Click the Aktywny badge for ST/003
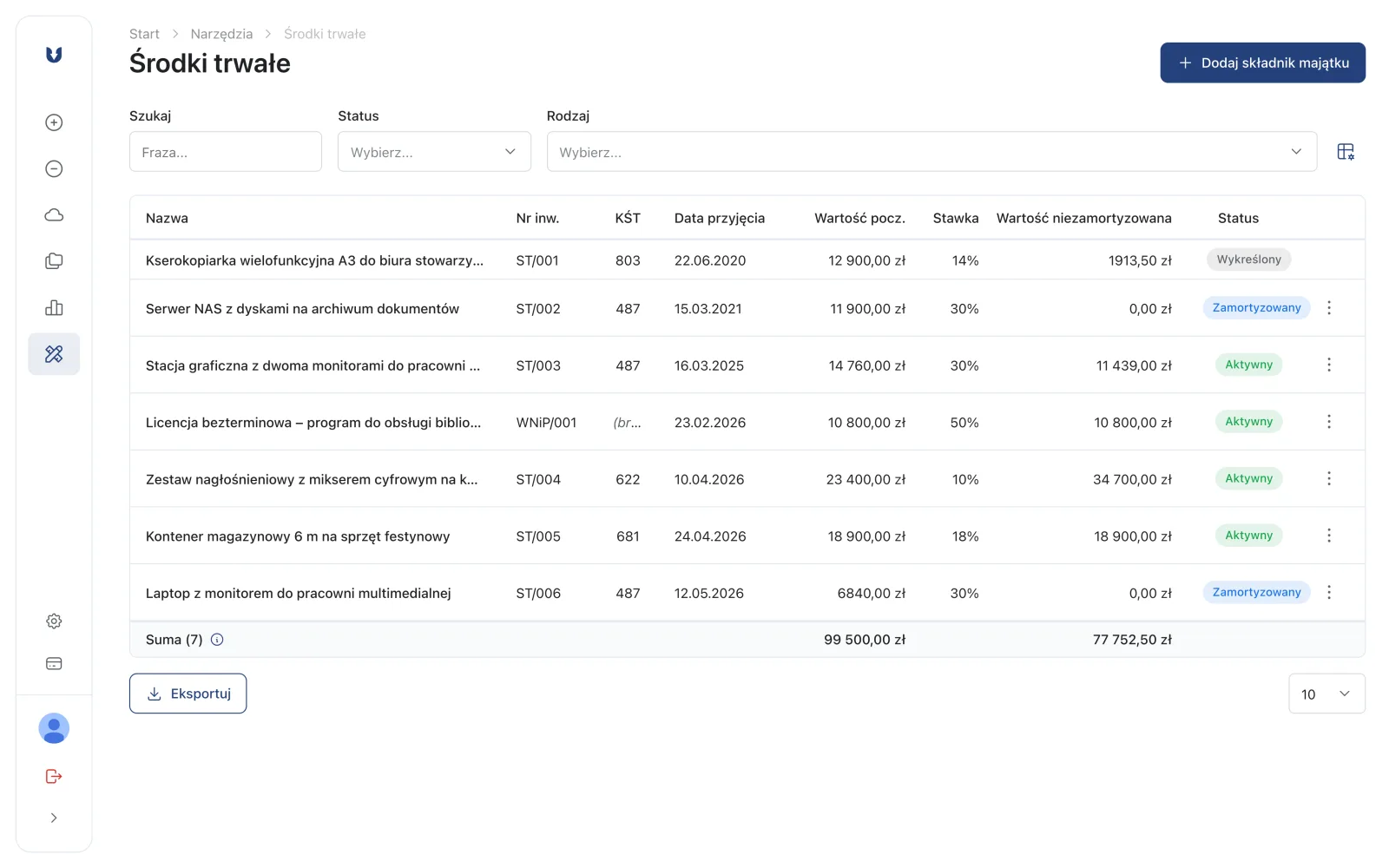This screenshot has width=1389, height=868. pos(1248,365)
